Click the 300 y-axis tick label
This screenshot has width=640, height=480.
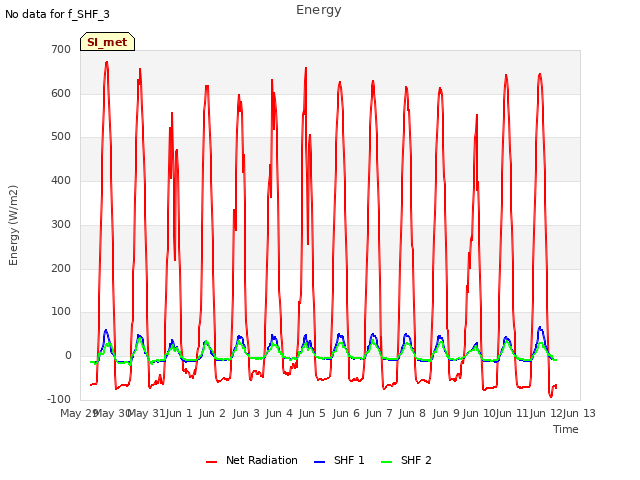tap(61, 224)
